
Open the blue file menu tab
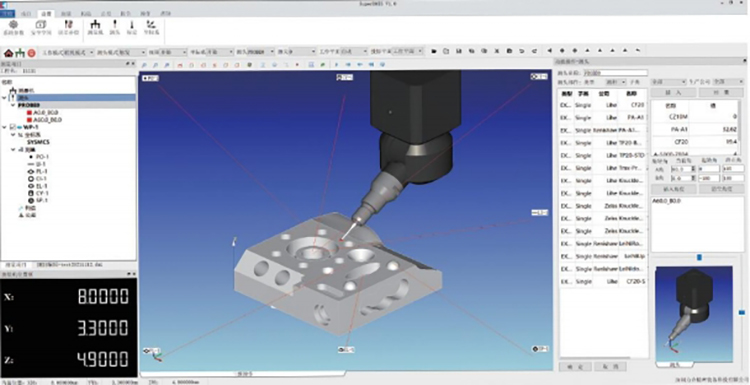click(x=8, y=13)
